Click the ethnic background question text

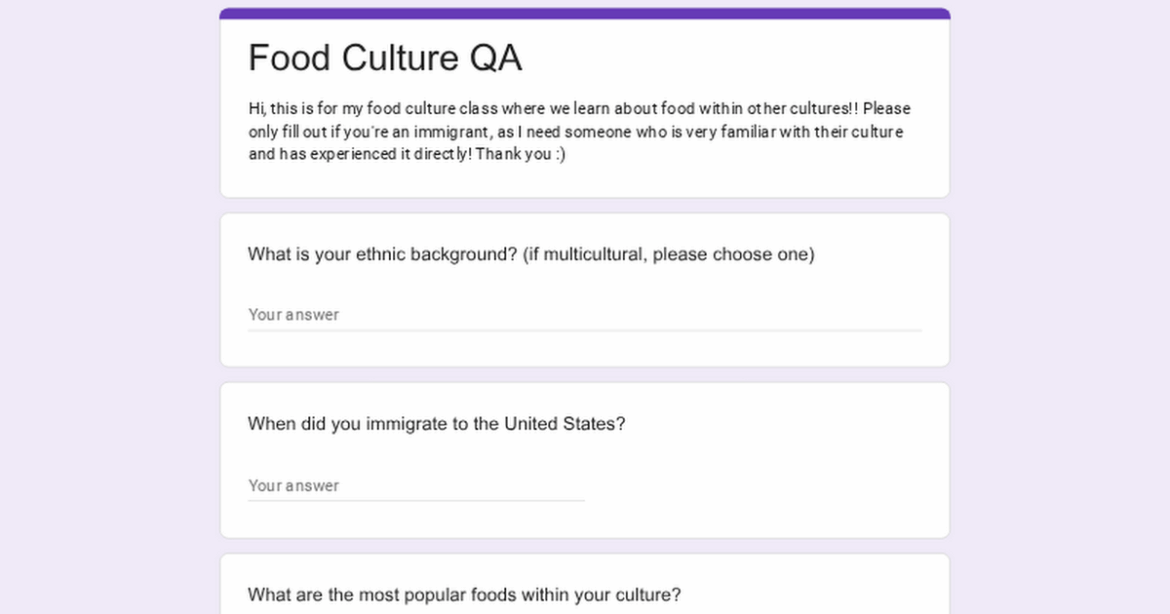[x=531, y=254]
